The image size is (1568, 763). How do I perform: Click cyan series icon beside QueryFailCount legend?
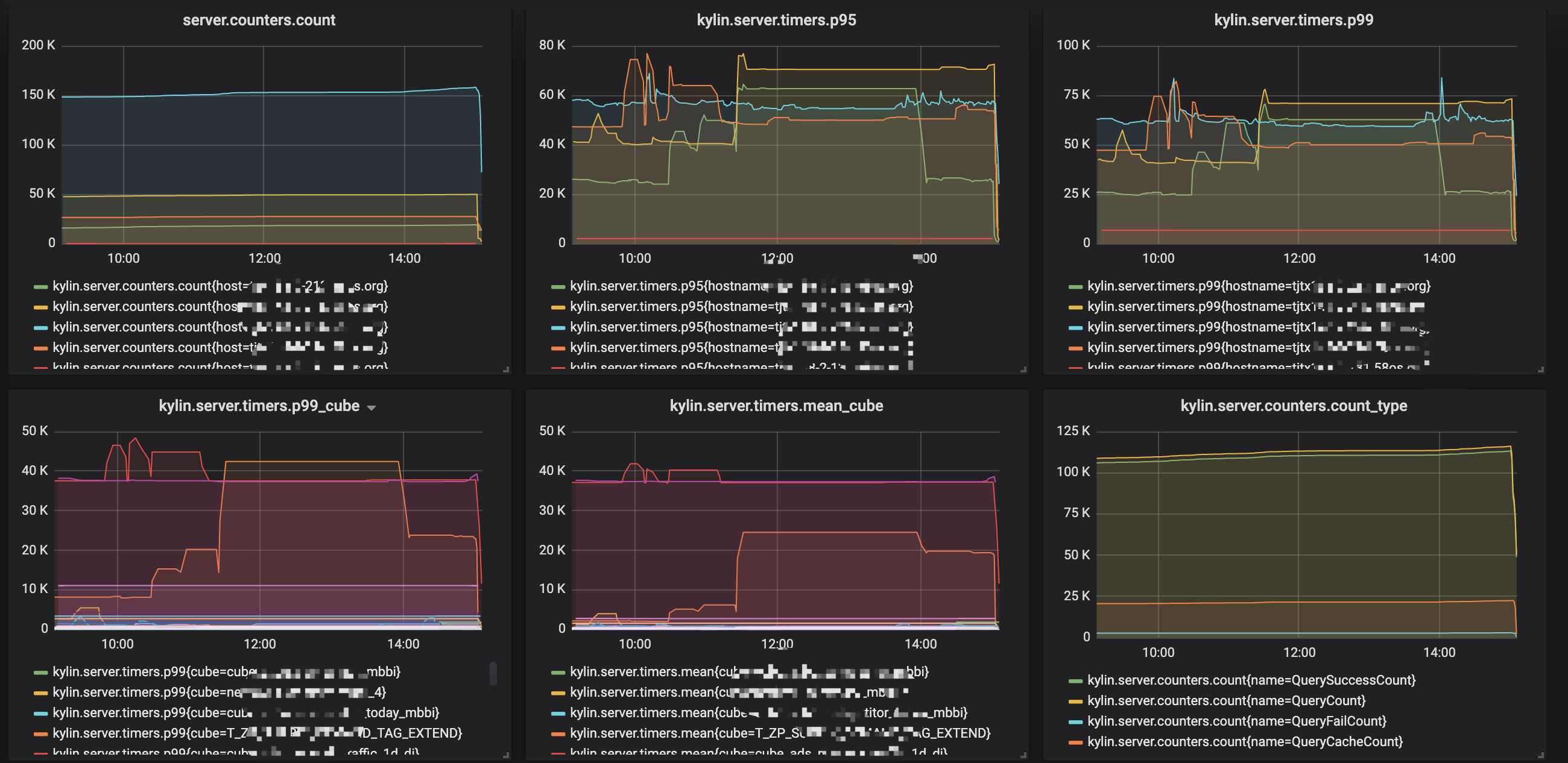tap(1075, 721)
